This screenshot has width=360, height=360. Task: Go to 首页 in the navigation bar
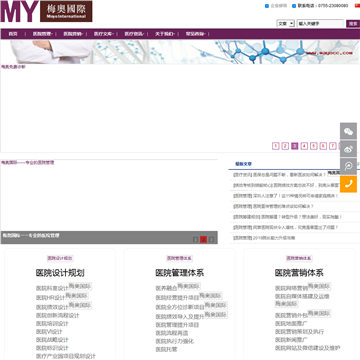[x=13, y=34]
